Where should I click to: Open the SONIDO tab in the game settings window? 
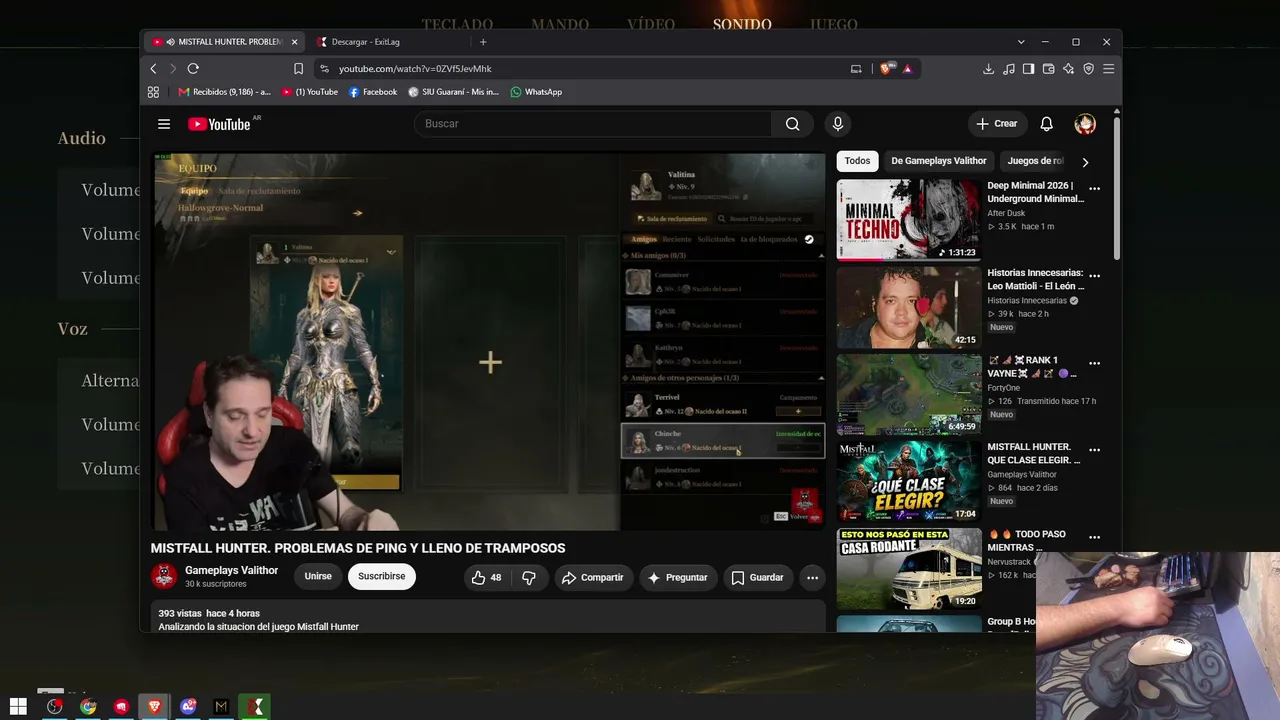[x=742, y=24]
